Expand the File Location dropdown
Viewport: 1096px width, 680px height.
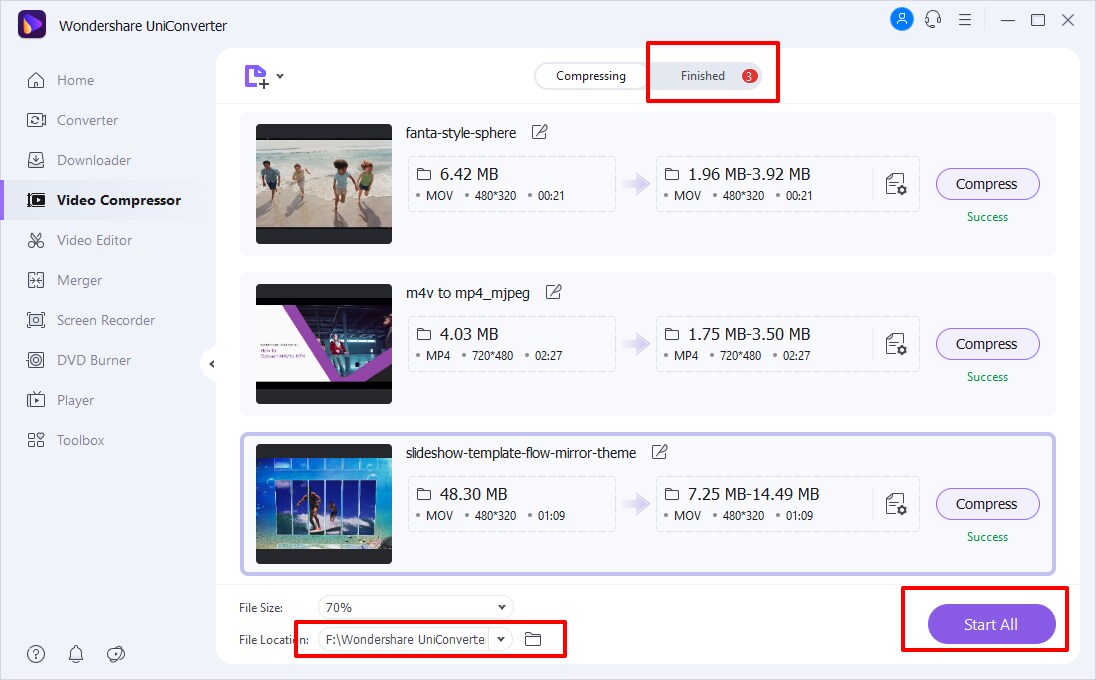(x=500, y=639)
